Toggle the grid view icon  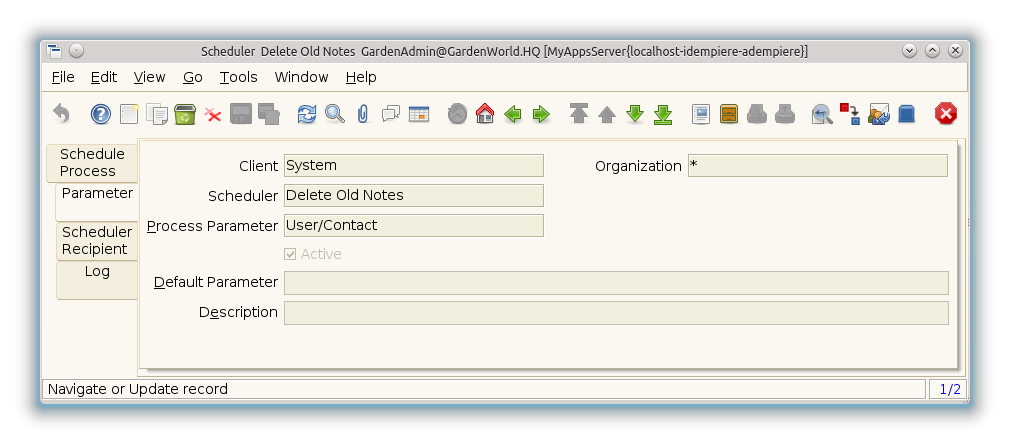[x=418, y=114]
